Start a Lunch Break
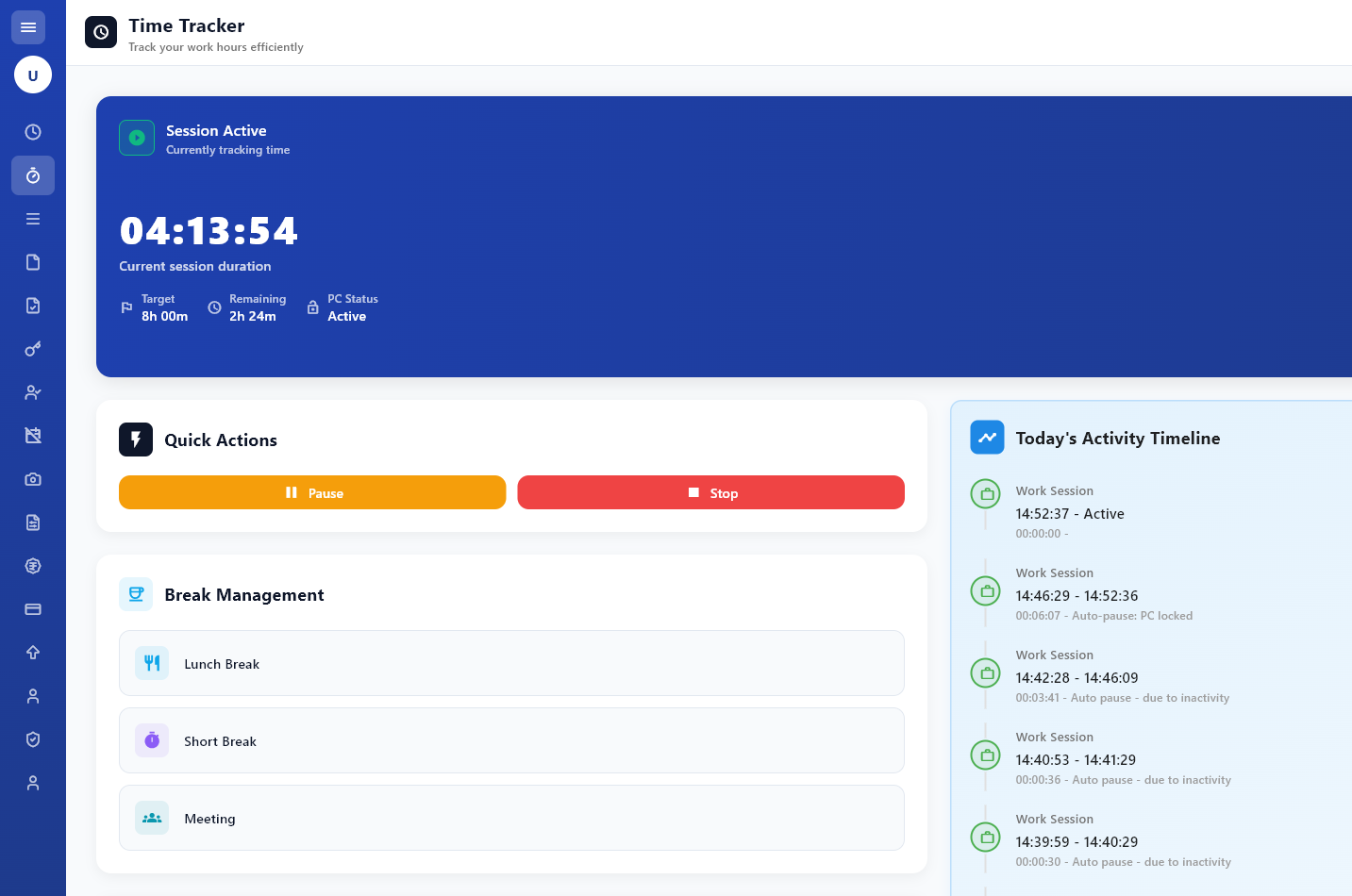The width and height of the screenshot is (1352, 896). click(511, 663)
